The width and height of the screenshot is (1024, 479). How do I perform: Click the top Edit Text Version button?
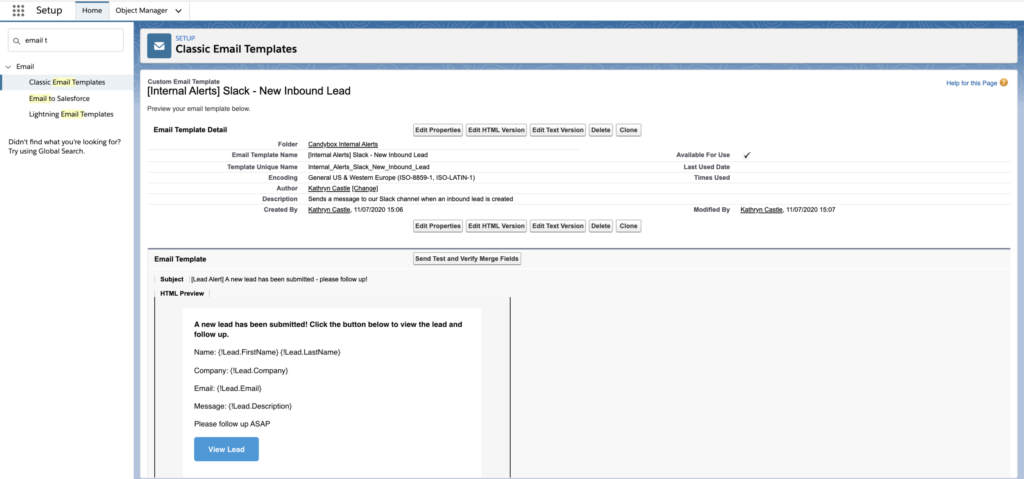click(558, 130)
